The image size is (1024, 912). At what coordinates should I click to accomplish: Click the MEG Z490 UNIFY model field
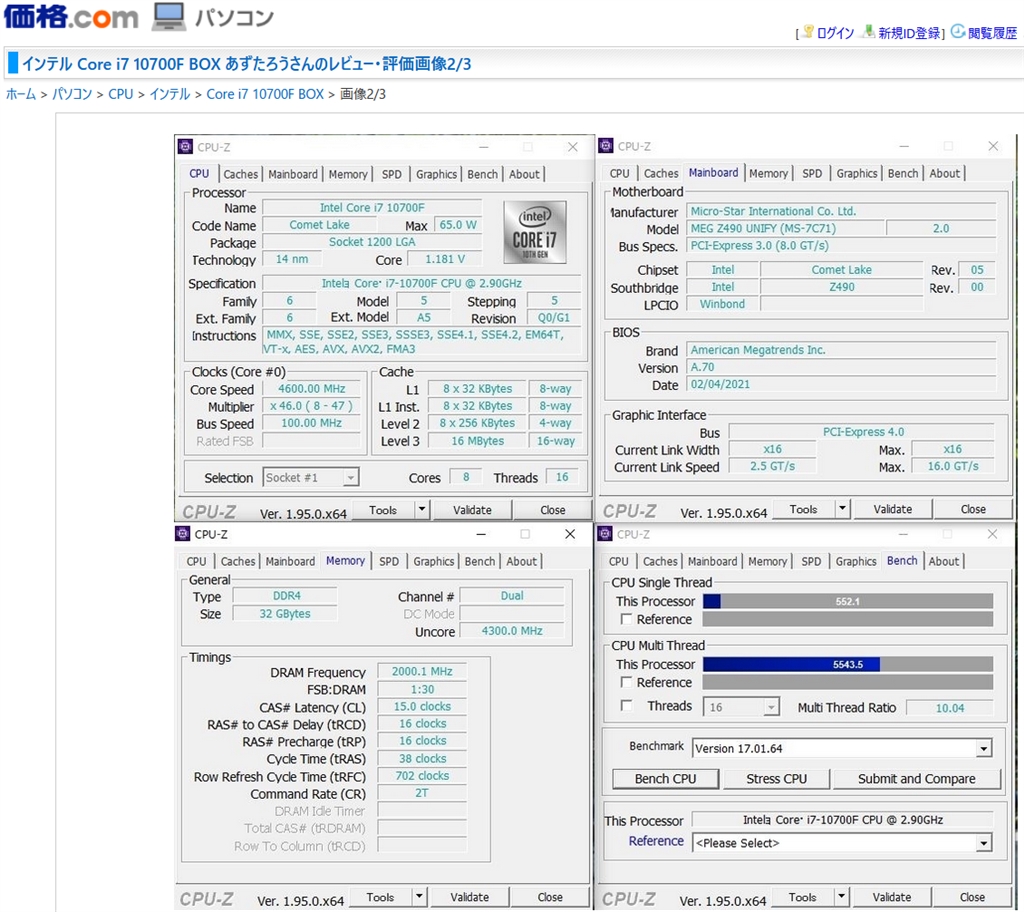point(784,228)
